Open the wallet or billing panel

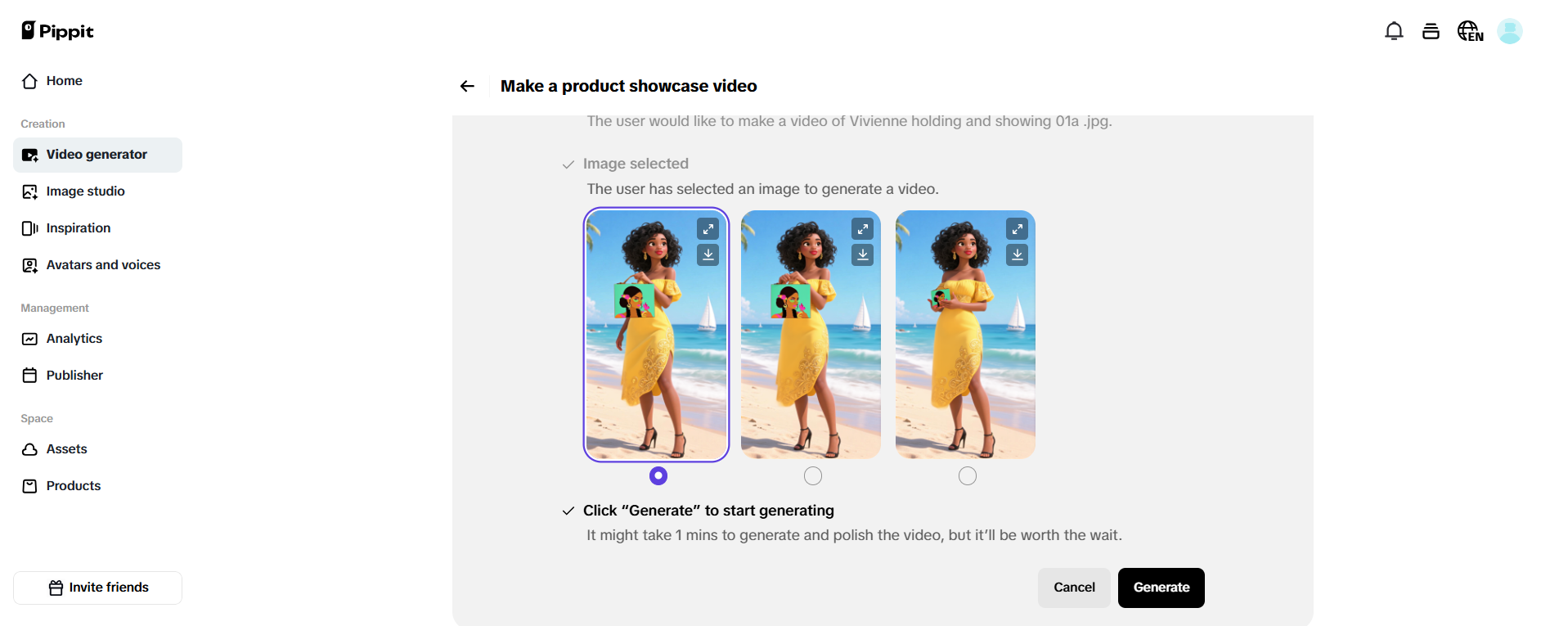[x=1431, y=30]
